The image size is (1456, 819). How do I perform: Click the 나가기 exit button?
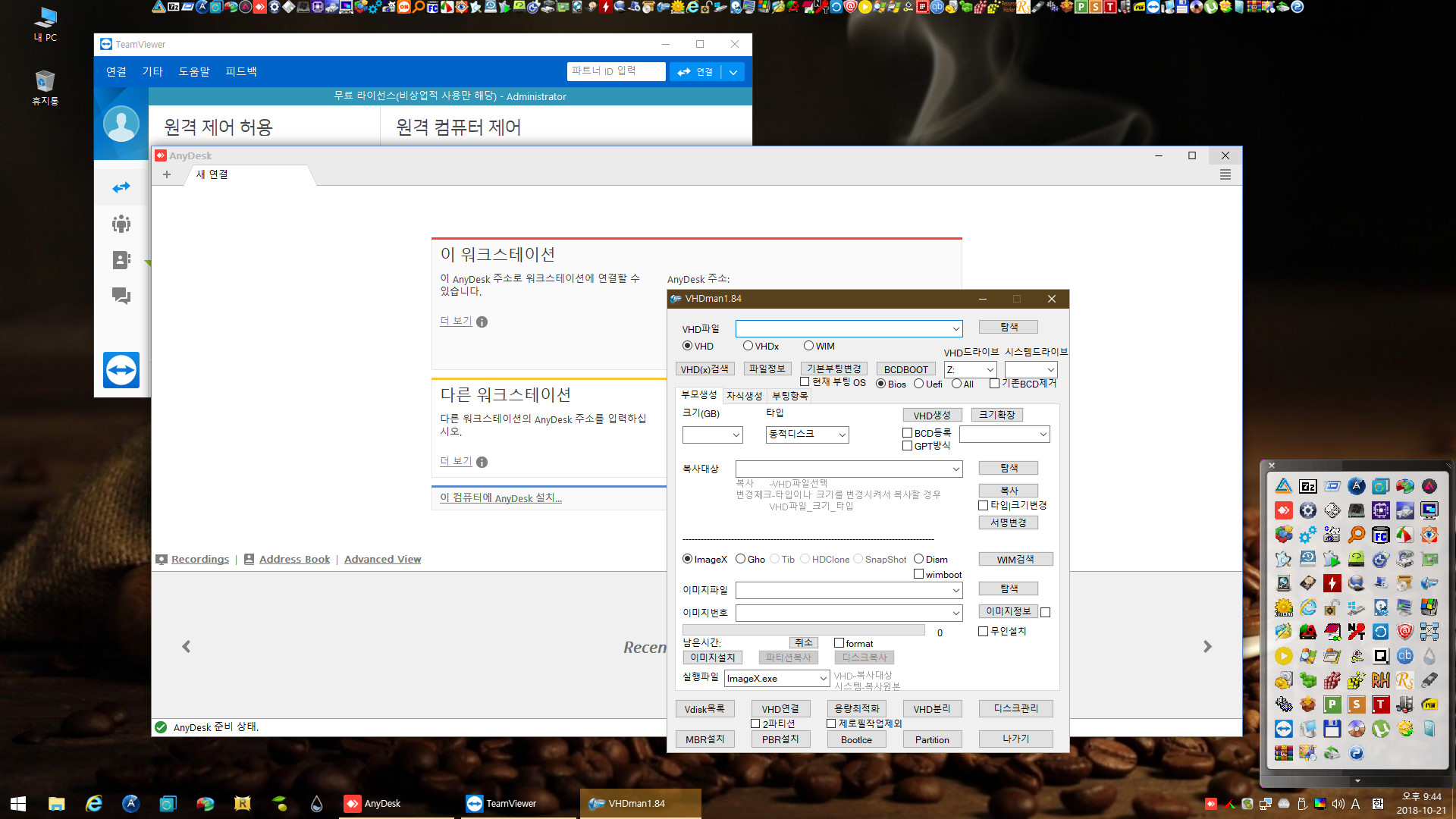click(x=1015, y=739)
